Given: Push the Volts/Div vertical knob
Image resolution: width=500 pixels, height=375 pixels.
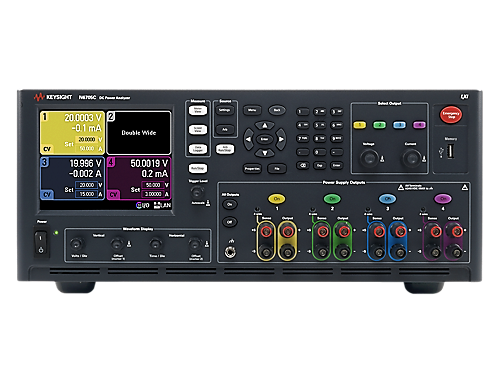Looking at the screenshot, I should [76, 244].
